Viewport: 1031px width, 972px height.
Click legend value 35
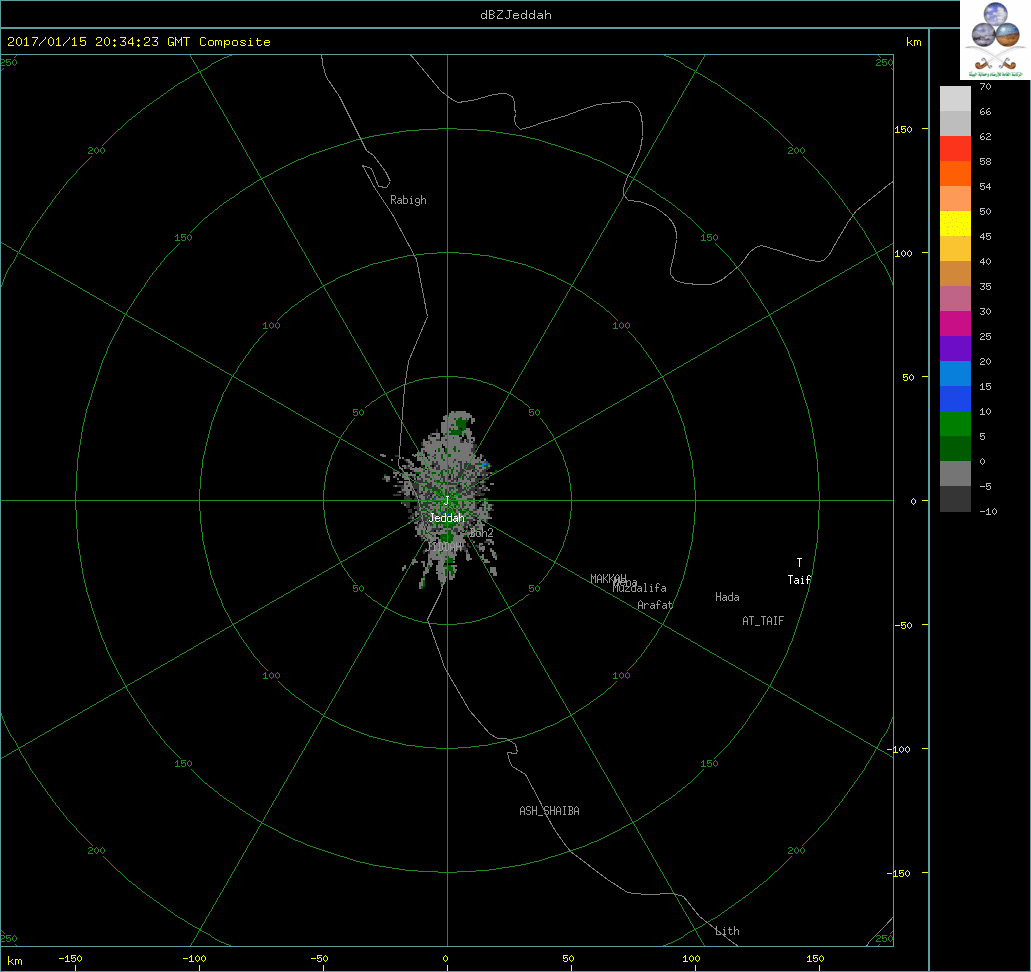985,286
